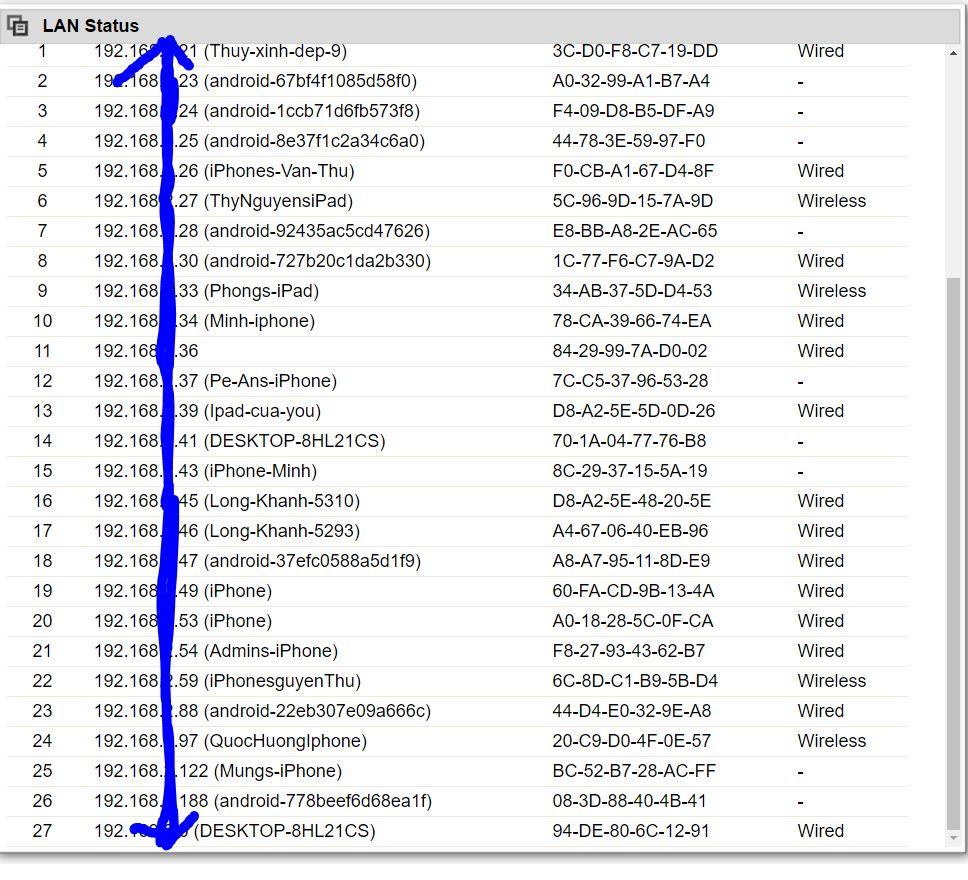Click host android-727b20c1da2b330
The height and width of the screenshot is (880, 968).
point(317,261)
